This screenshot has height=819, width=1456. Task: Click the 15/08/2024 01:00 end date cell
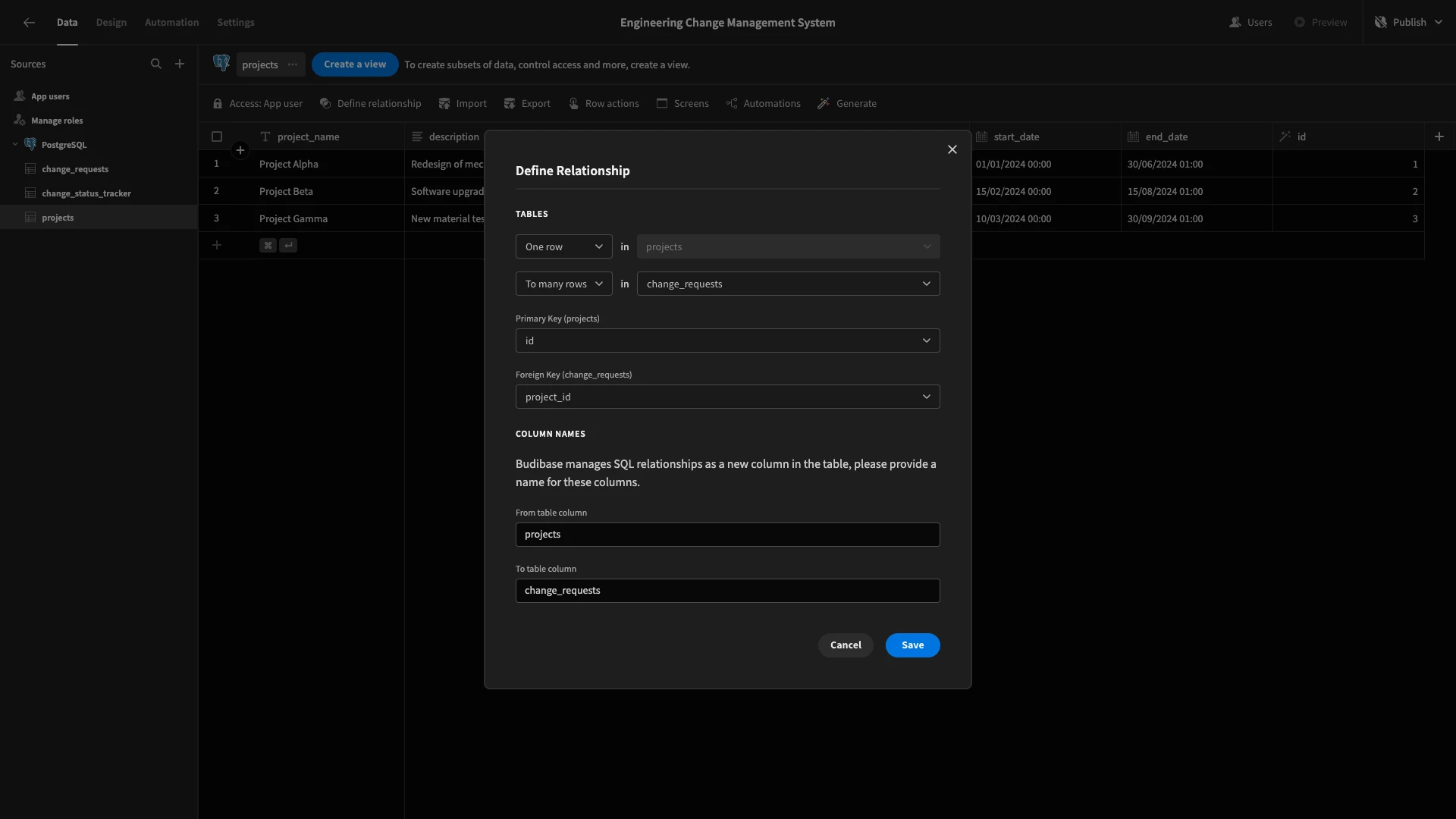point(1197,191)
